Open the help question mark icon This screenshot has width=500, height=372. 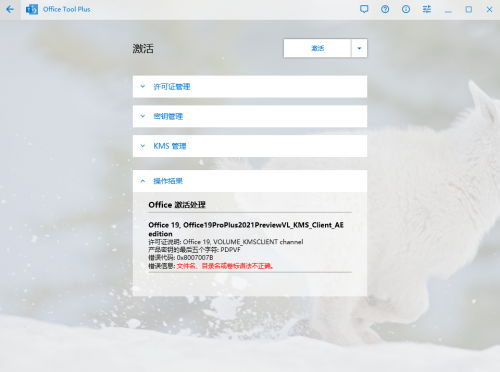point(385,9)
